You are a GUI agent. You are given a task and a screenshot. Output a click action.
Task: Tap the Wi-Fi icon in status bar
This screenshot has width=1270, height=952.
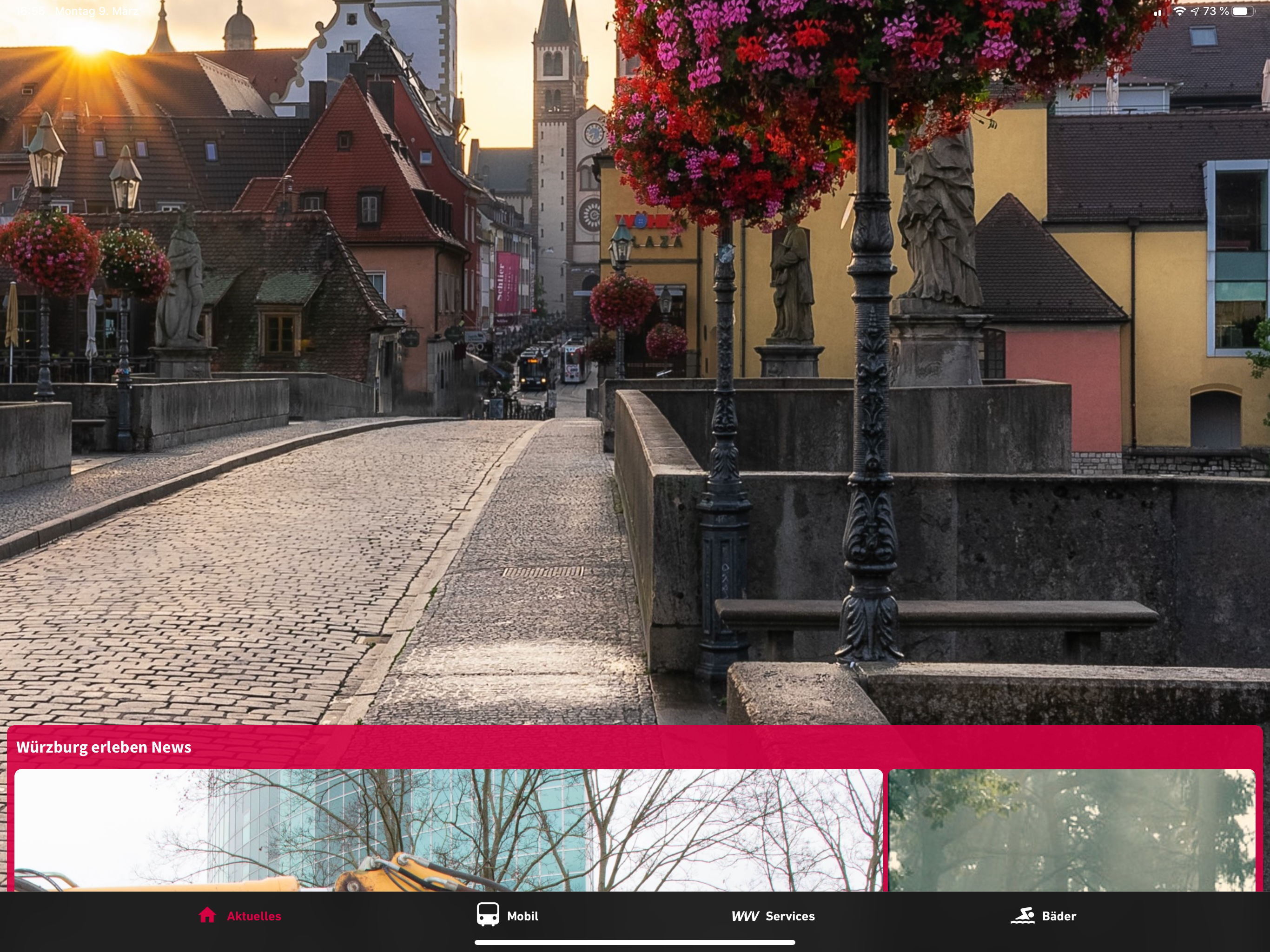(1179, 11)
